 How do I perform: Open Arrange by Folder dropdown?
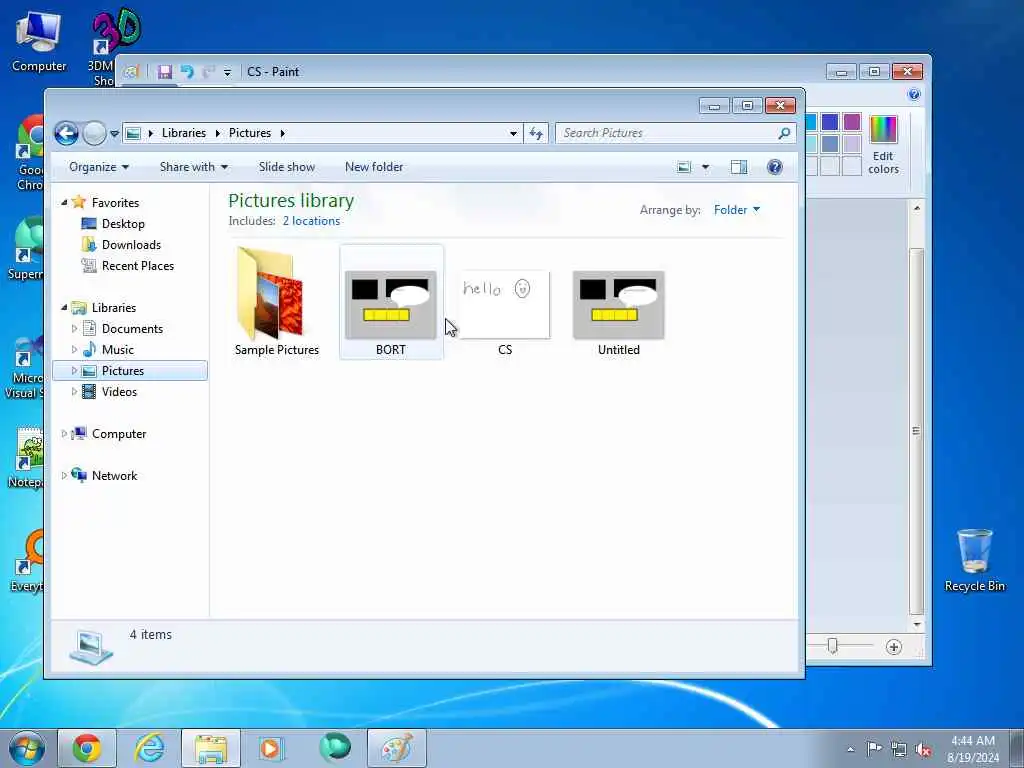pyautogui.click(x=737, y=210)
